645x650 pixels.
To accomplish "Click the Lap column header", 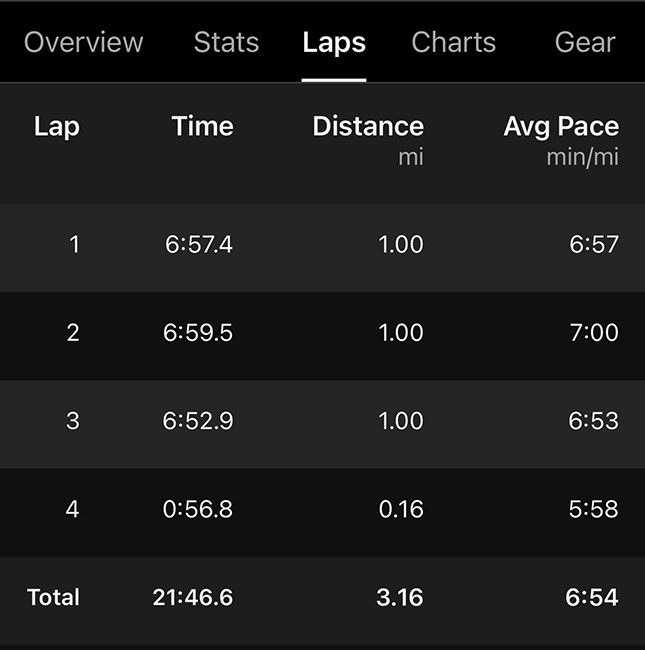I will (56, 127).
